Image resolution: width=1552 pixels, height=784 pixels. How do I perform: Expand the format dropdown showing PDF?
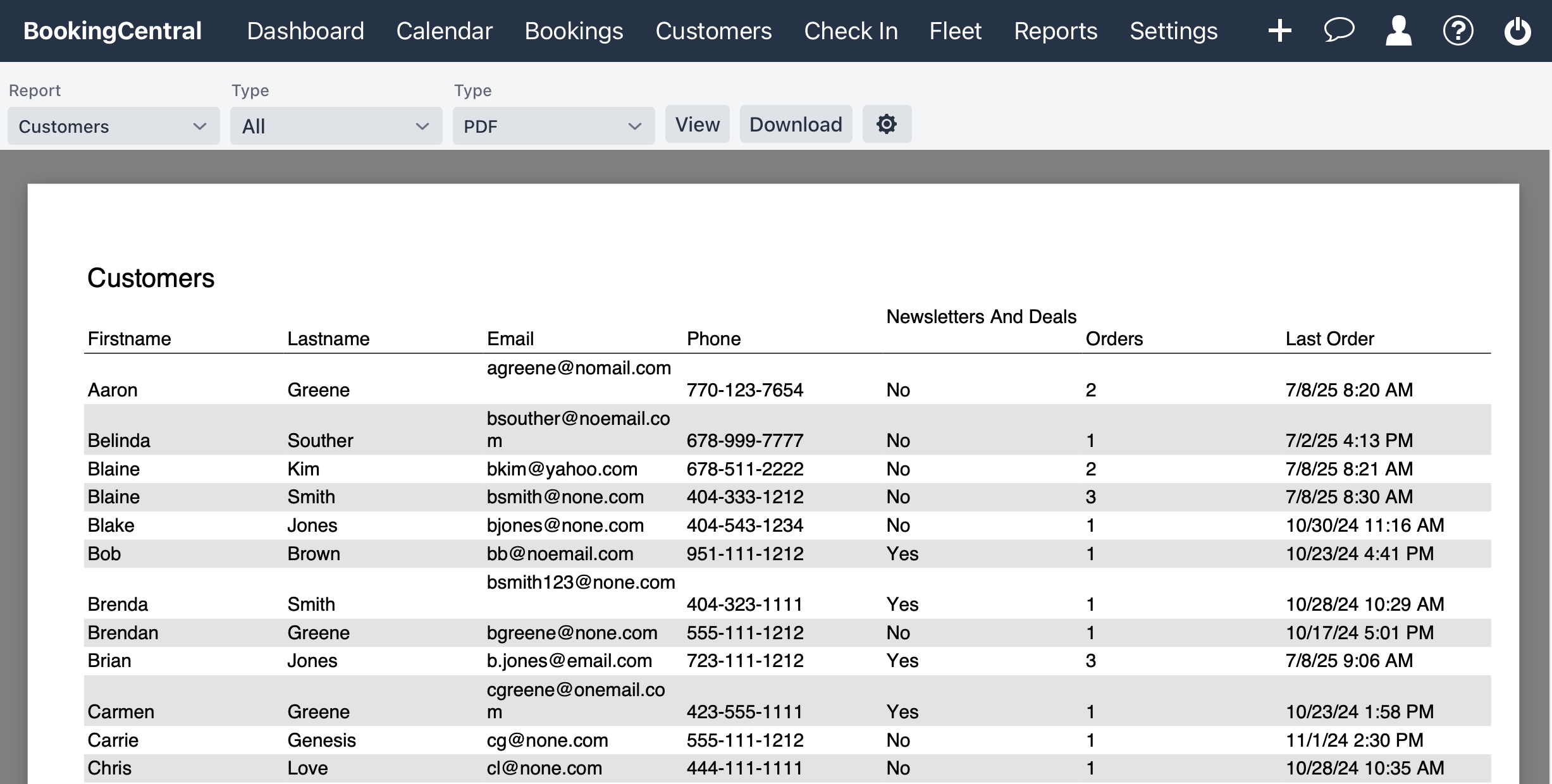click(x=554, y=126)
